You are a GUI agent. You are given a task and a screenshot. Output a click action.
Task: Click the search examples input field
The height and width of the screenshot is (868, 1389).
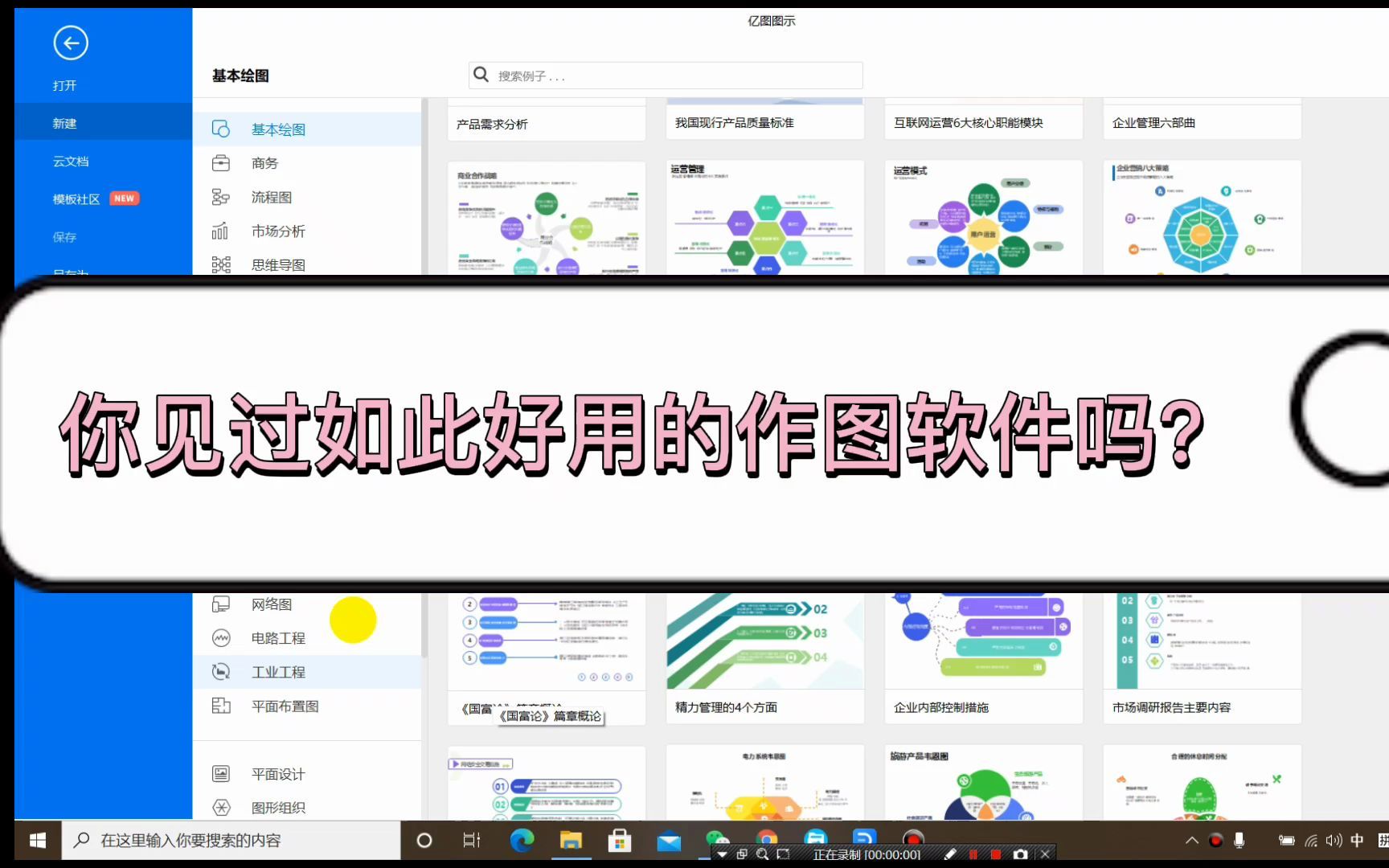[x=666, y=76]
